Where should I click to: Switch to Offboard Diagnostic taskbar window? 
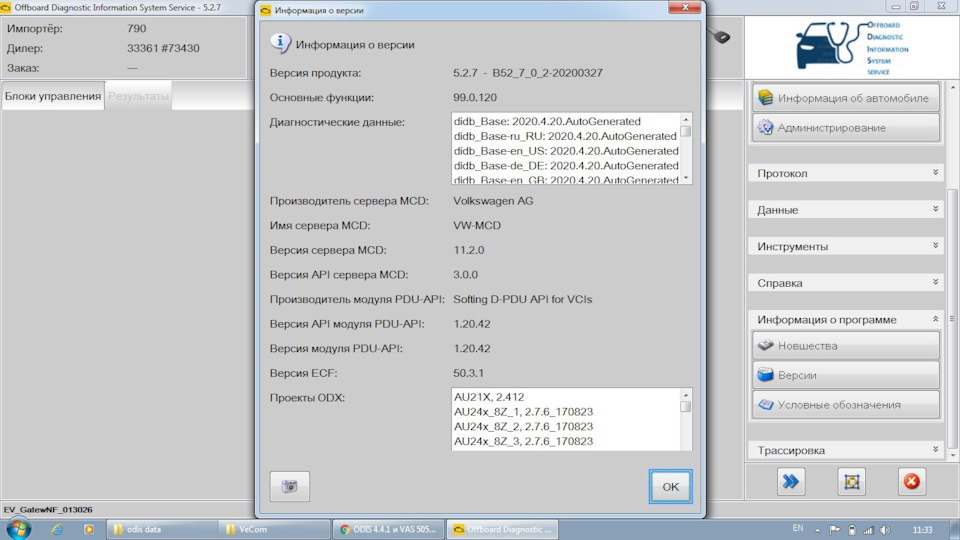[x=502, y=530]
